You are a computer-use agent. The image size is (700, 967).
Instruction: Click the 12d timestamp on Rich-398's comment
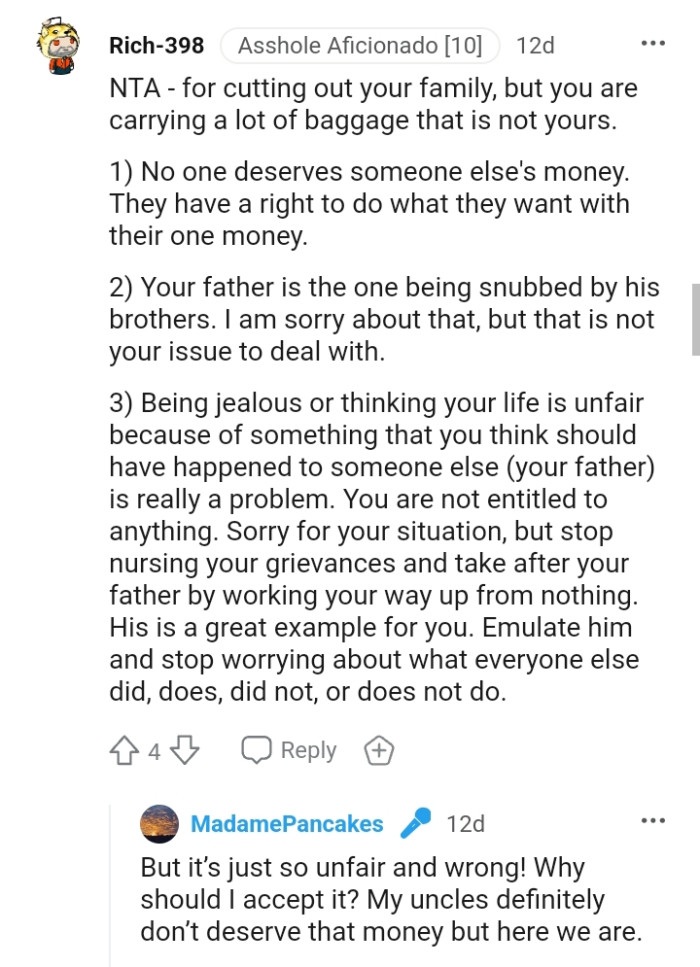[x=534, y=45]
